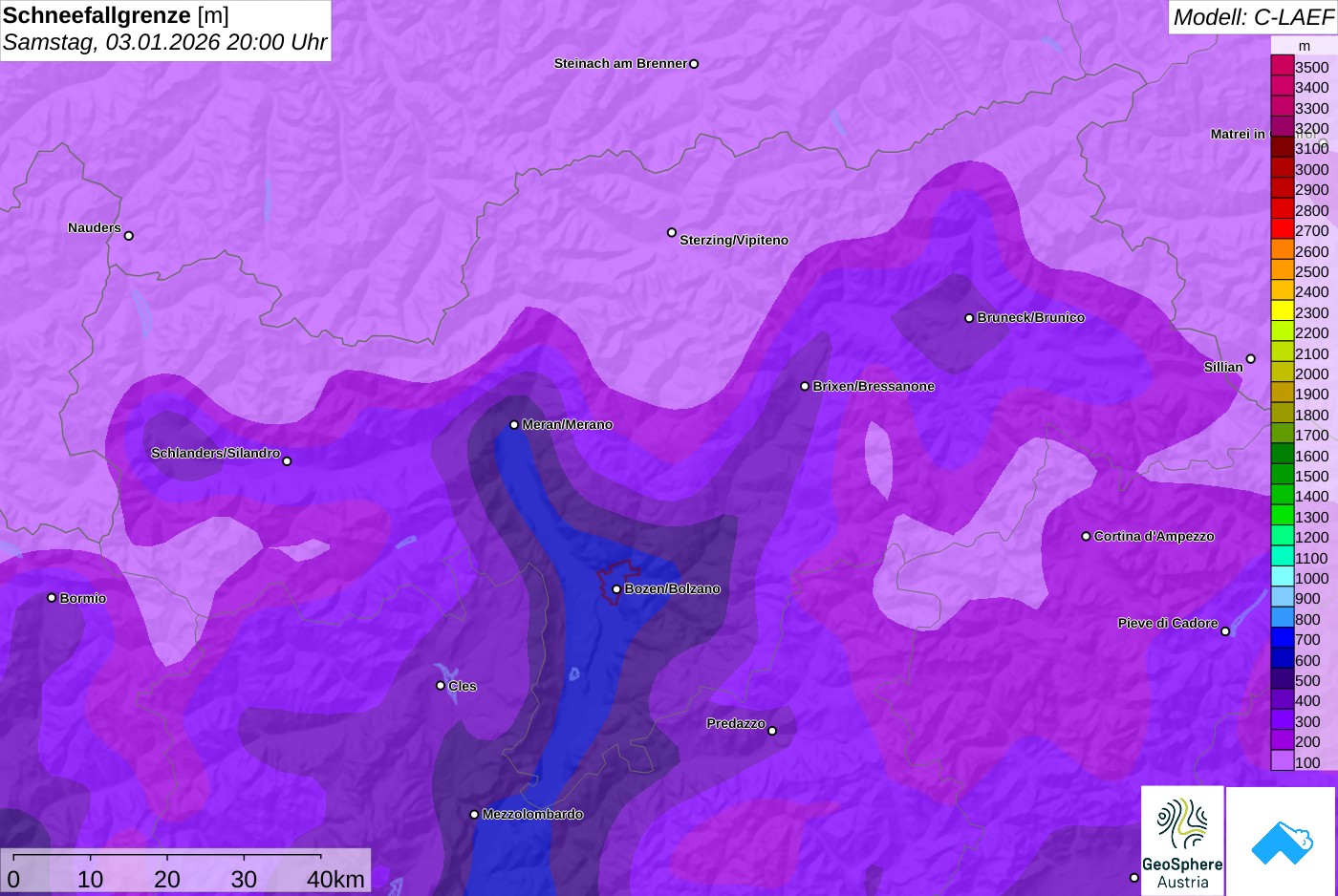Click the Cortina d'Ampezzo marker dot
Viewport: 1338px width, 896px height.
click(x=1086, y=537)
